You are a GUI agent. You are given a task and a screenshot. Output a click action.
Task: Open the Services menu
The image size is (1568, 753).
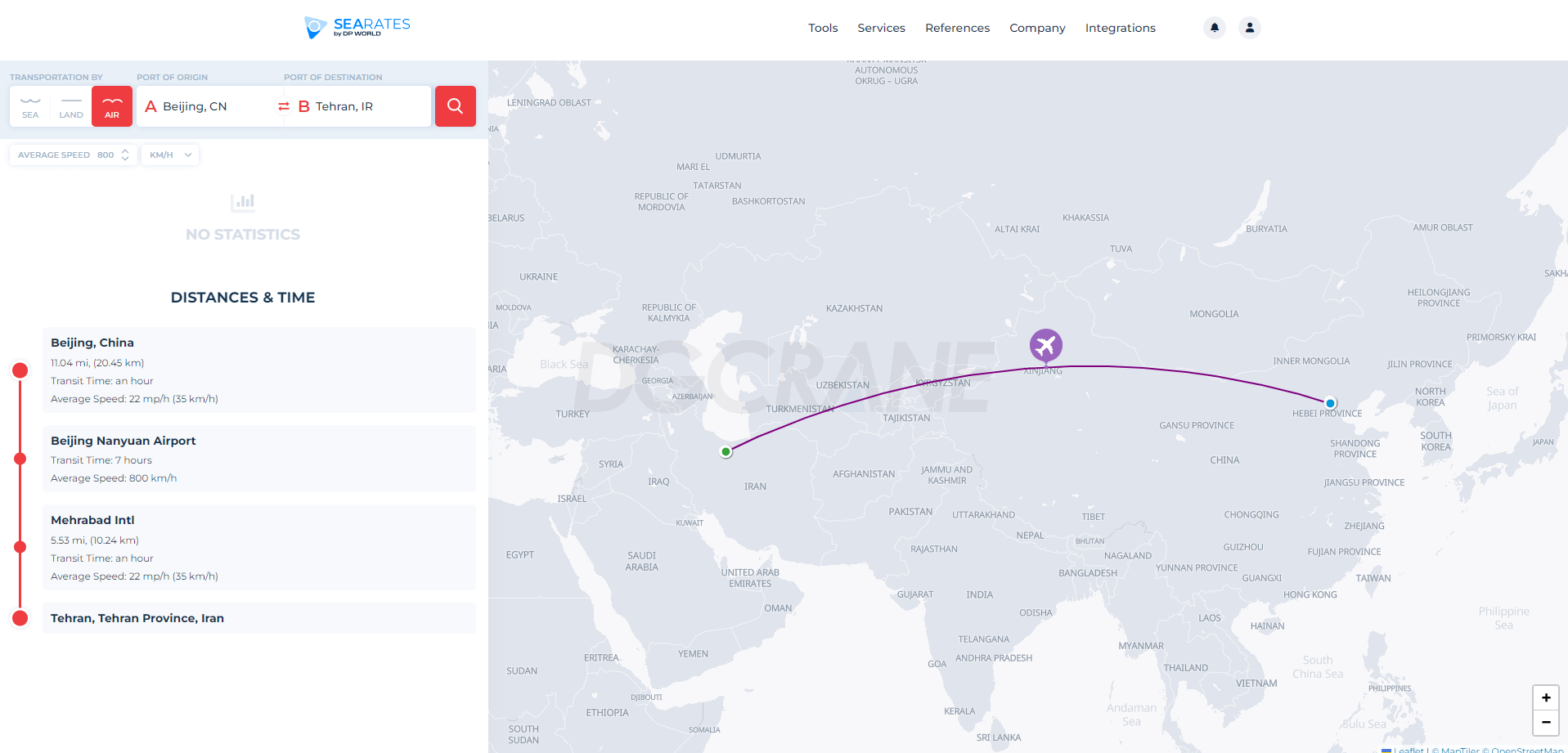(881, 28)
